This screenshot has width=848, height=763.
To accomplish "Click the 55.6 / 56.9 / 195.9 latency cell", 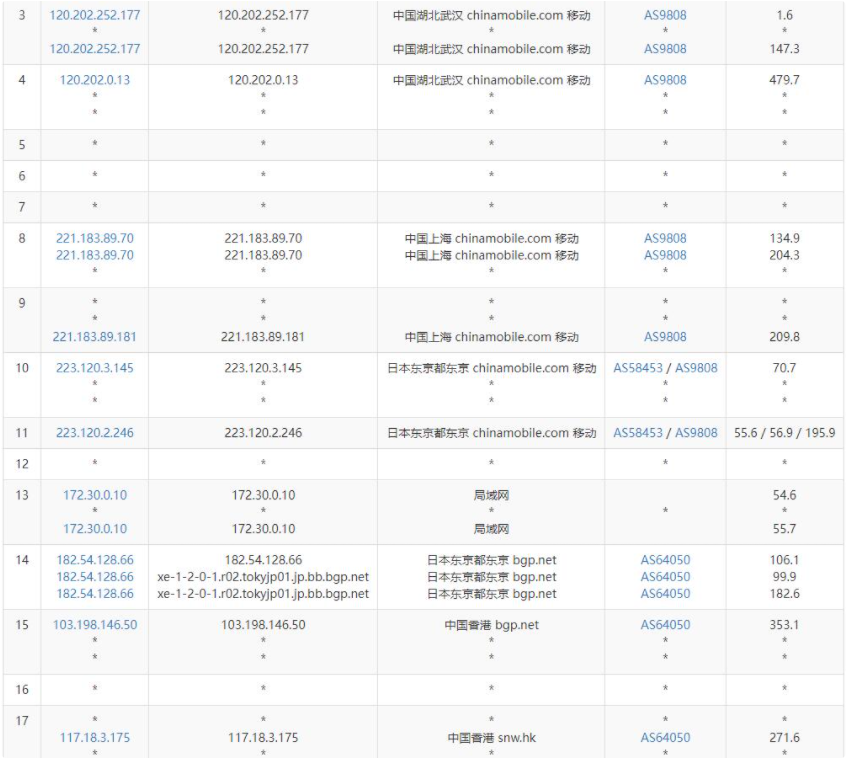I will [x=784, y=433].
